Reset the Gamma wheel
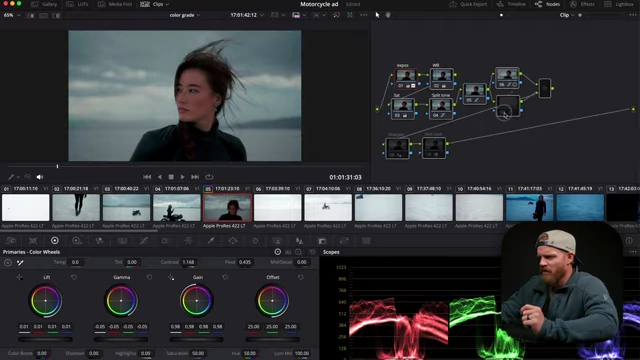640x360 pixels. point(149,277)
